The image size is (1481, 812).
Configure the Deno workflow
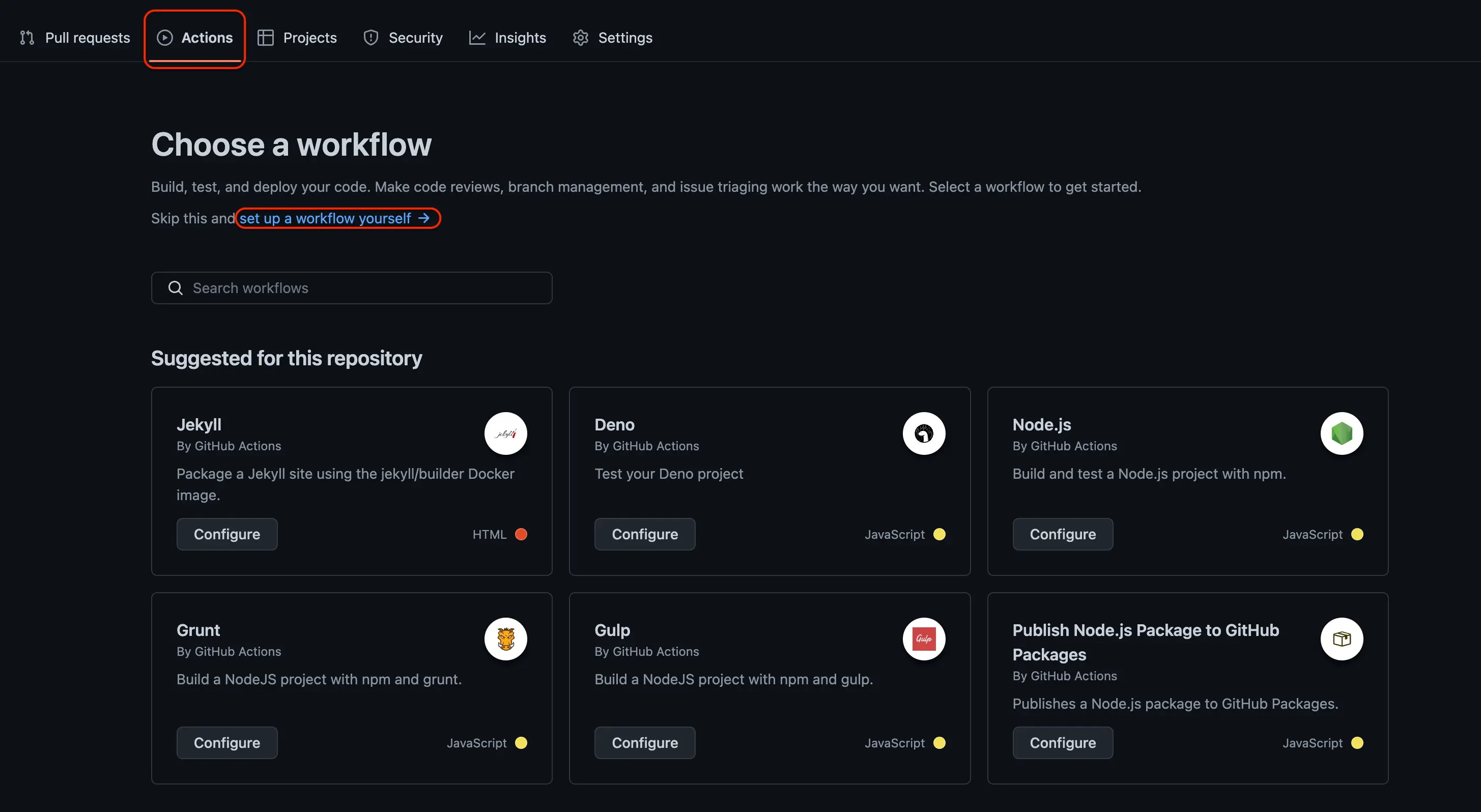click(x=644, y=534)
